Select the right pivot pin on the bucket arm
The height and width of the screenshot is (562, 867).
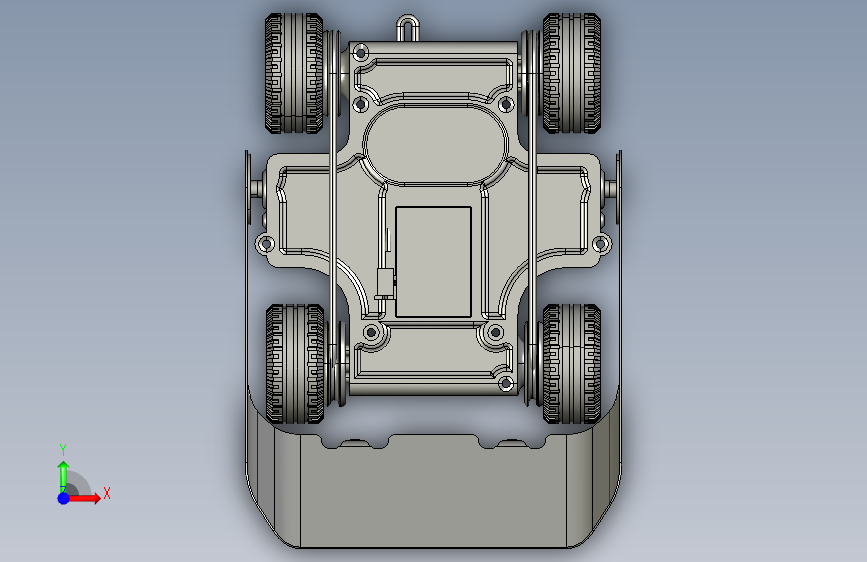(610, 189)
